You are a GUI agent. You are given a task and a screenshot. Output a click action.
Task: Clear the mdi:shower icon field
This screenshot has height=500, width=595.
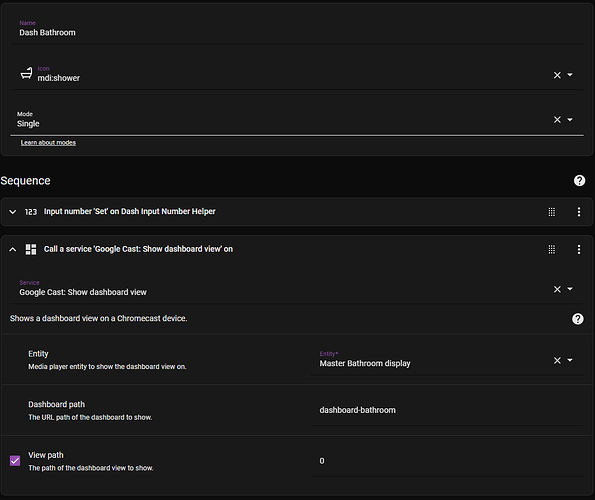pyautogui.click(x=557, y=75)
